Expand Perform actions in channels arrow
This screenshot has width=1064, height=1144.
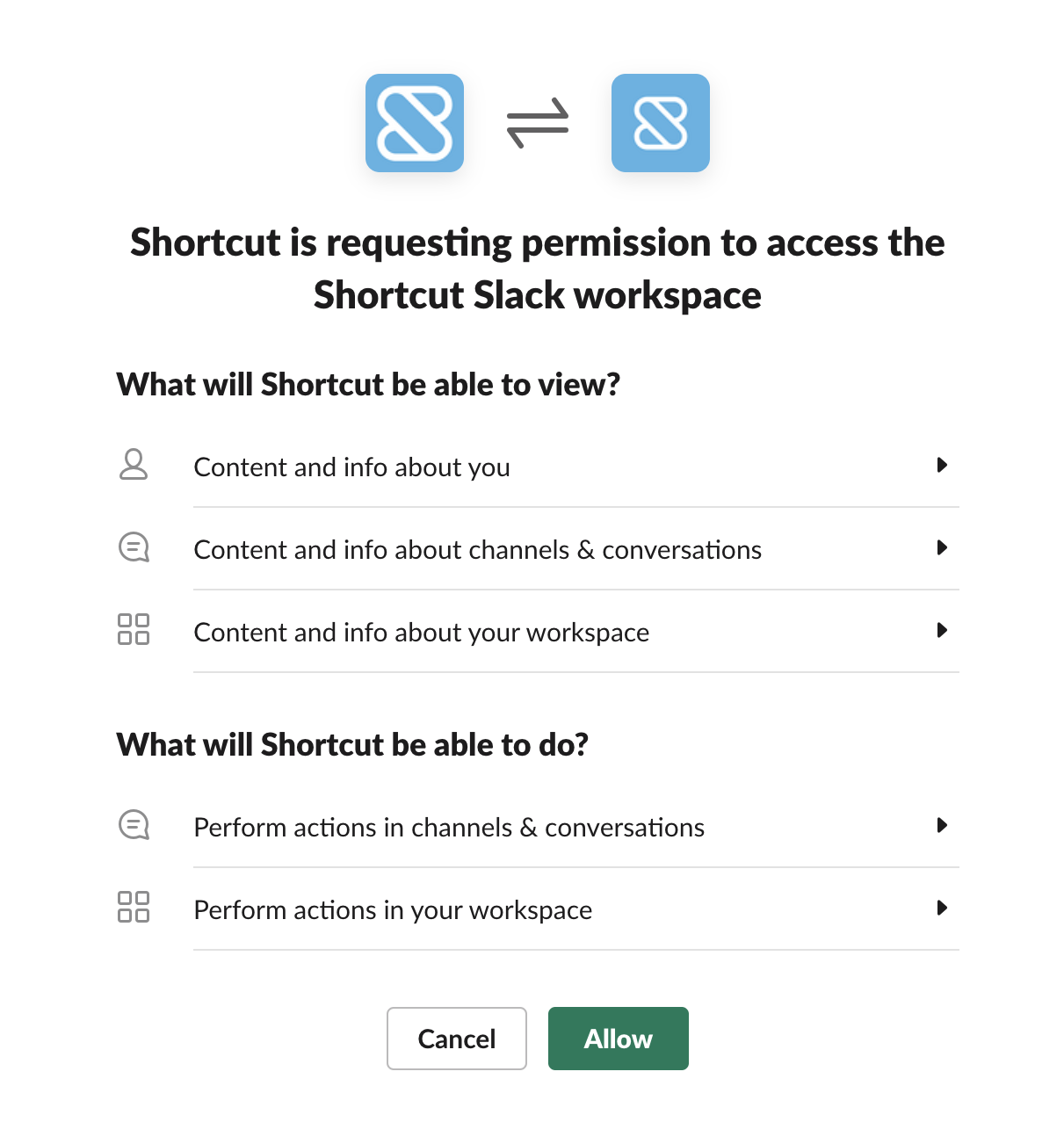tap(942, 825)
